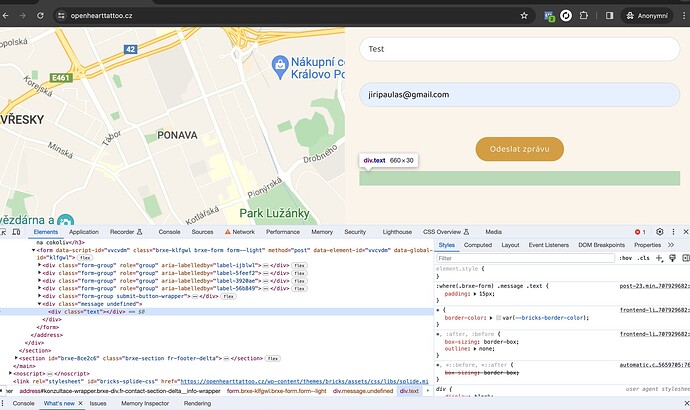Open the extension with green badge 2
Image resolution: width=690 pixels, height=410 pixels.
pyautogui.click(x=549, y=16)
